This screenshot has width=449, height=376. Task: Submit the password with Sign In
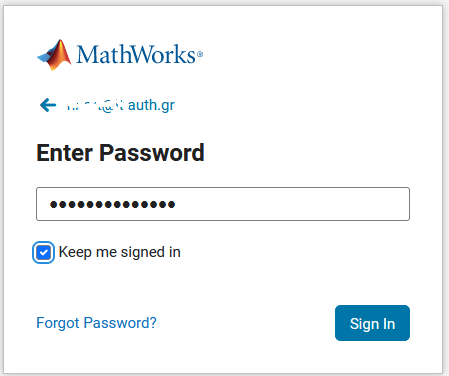(372, 323)
